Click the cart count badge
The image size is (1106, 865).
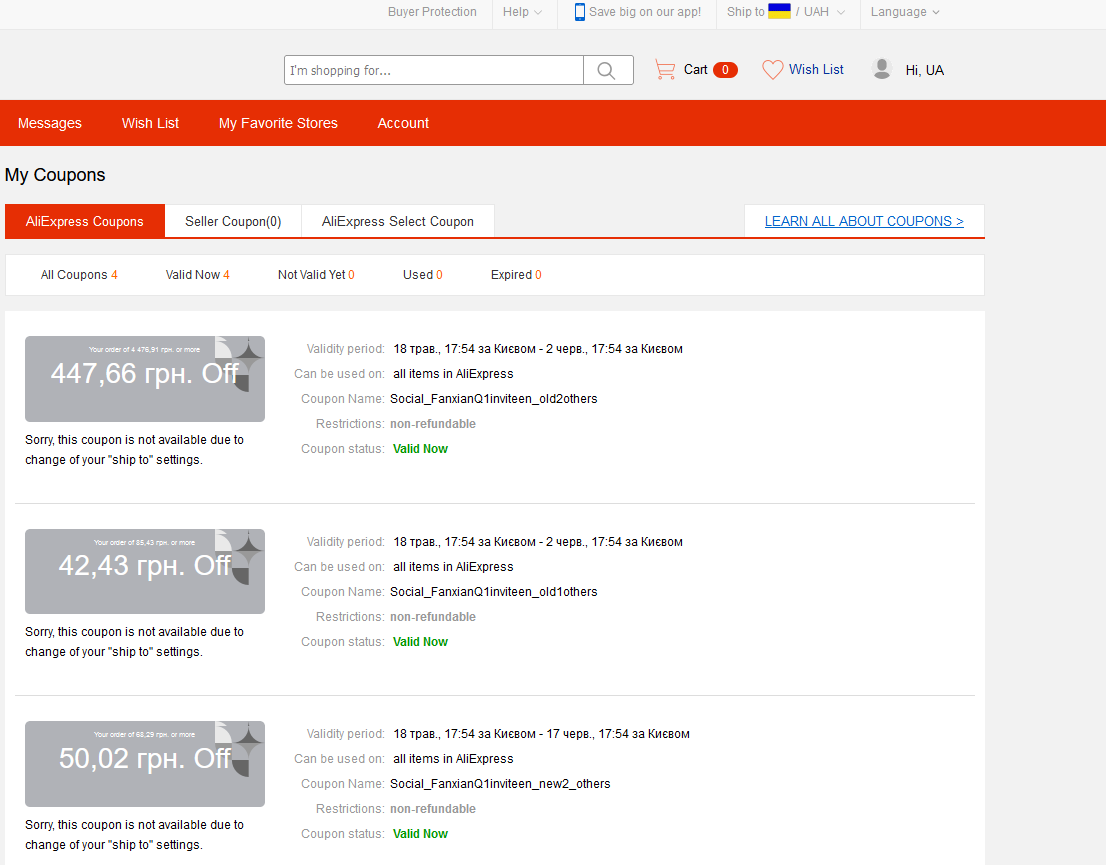(725, 70)
